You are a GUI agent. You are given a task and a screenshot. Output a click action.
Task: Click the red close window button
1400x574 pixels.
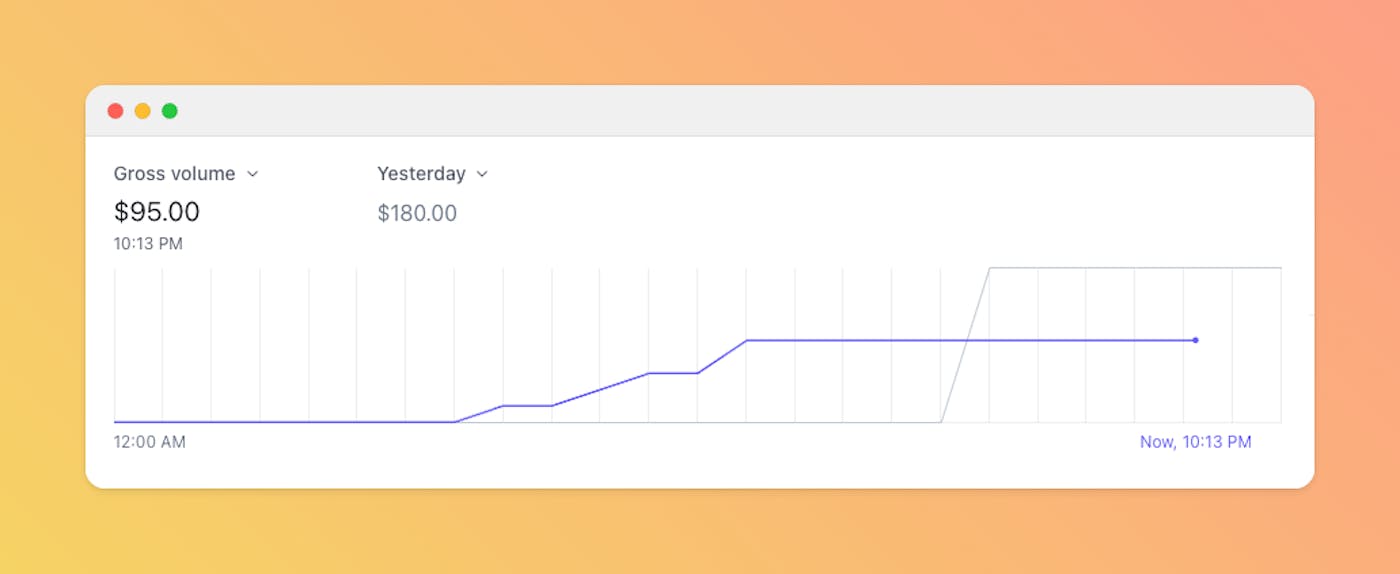(x=115, y=111)
